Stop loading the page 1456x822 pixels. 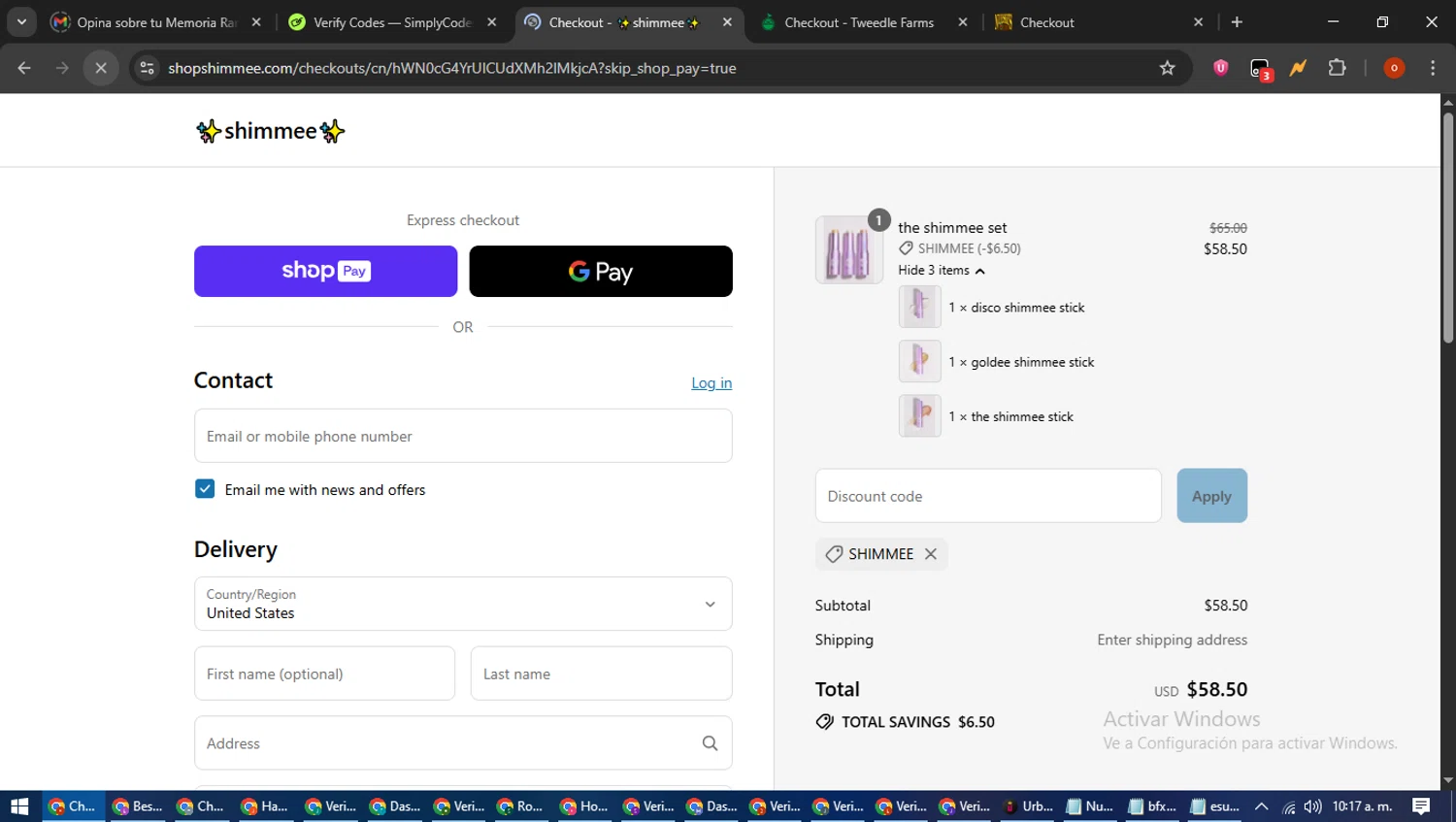tap(101, 68)
